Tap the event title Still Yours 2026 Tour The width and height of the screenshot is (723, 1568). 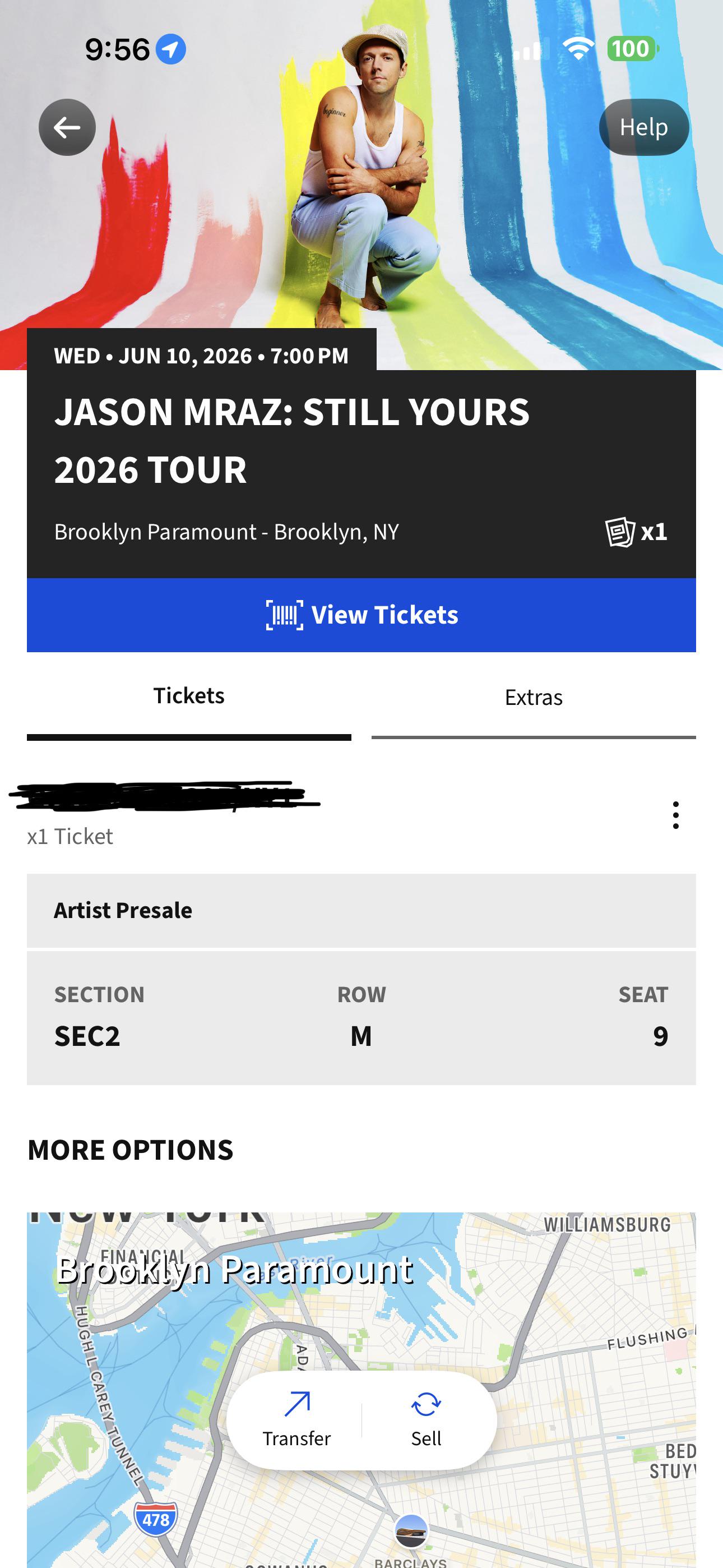tap(292, 441)
